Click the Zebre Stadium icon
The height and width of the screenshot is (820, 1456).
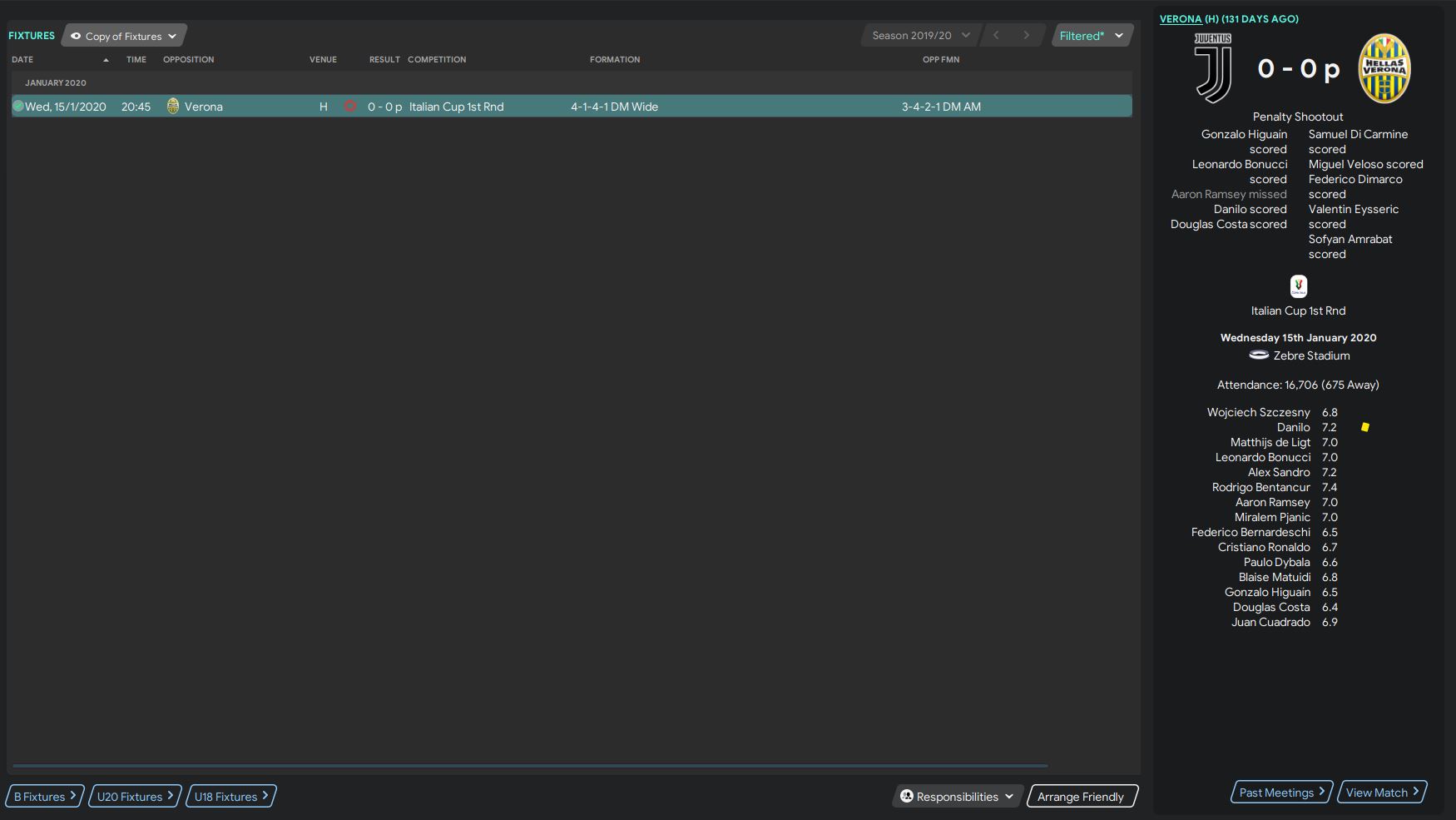1259,355
